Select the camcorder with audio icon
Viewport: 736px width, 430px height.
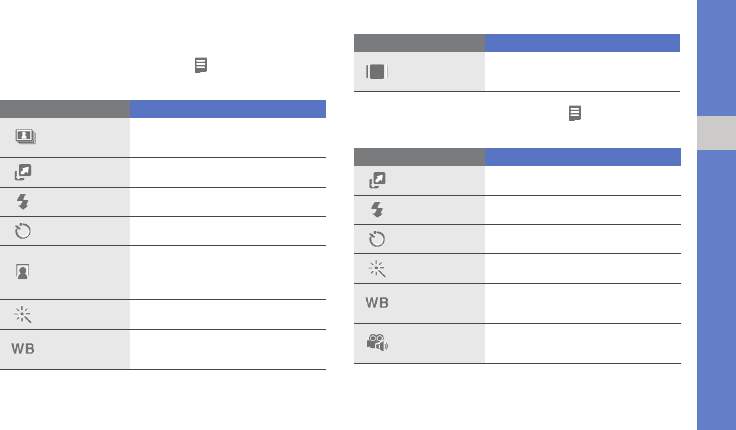[x=377, y=343]
